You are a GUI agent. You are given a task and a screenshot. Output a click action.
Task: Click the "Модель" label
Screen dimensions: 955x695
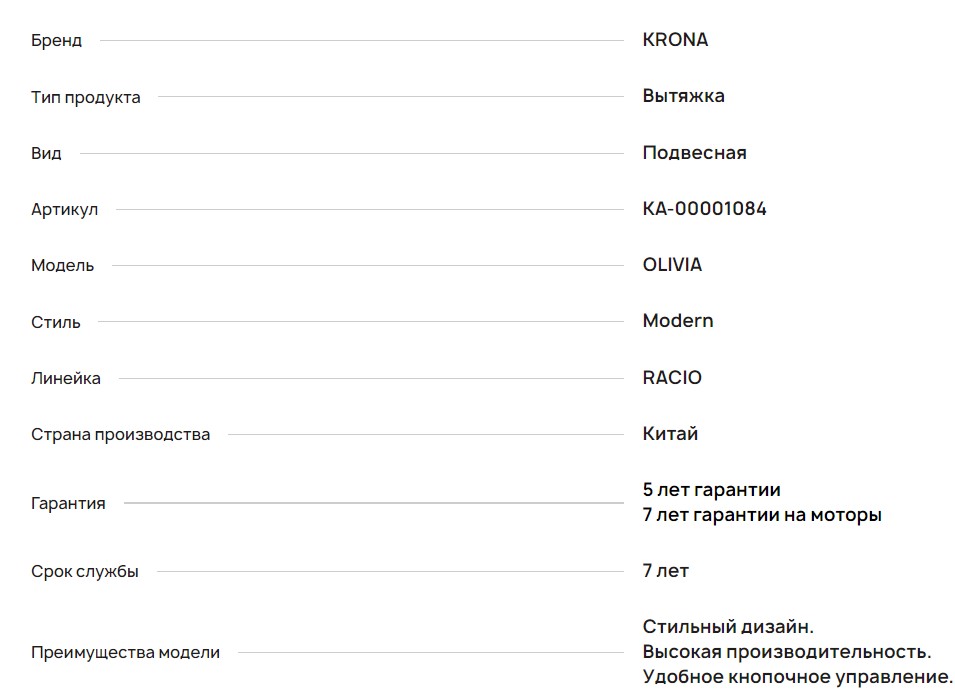point(62,265)
